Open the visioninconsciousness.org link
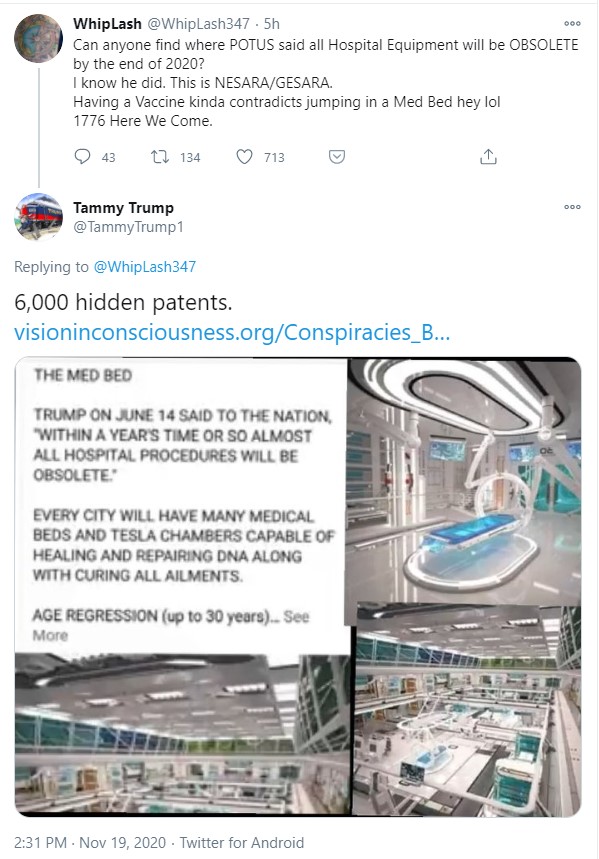 pos(232,333)
